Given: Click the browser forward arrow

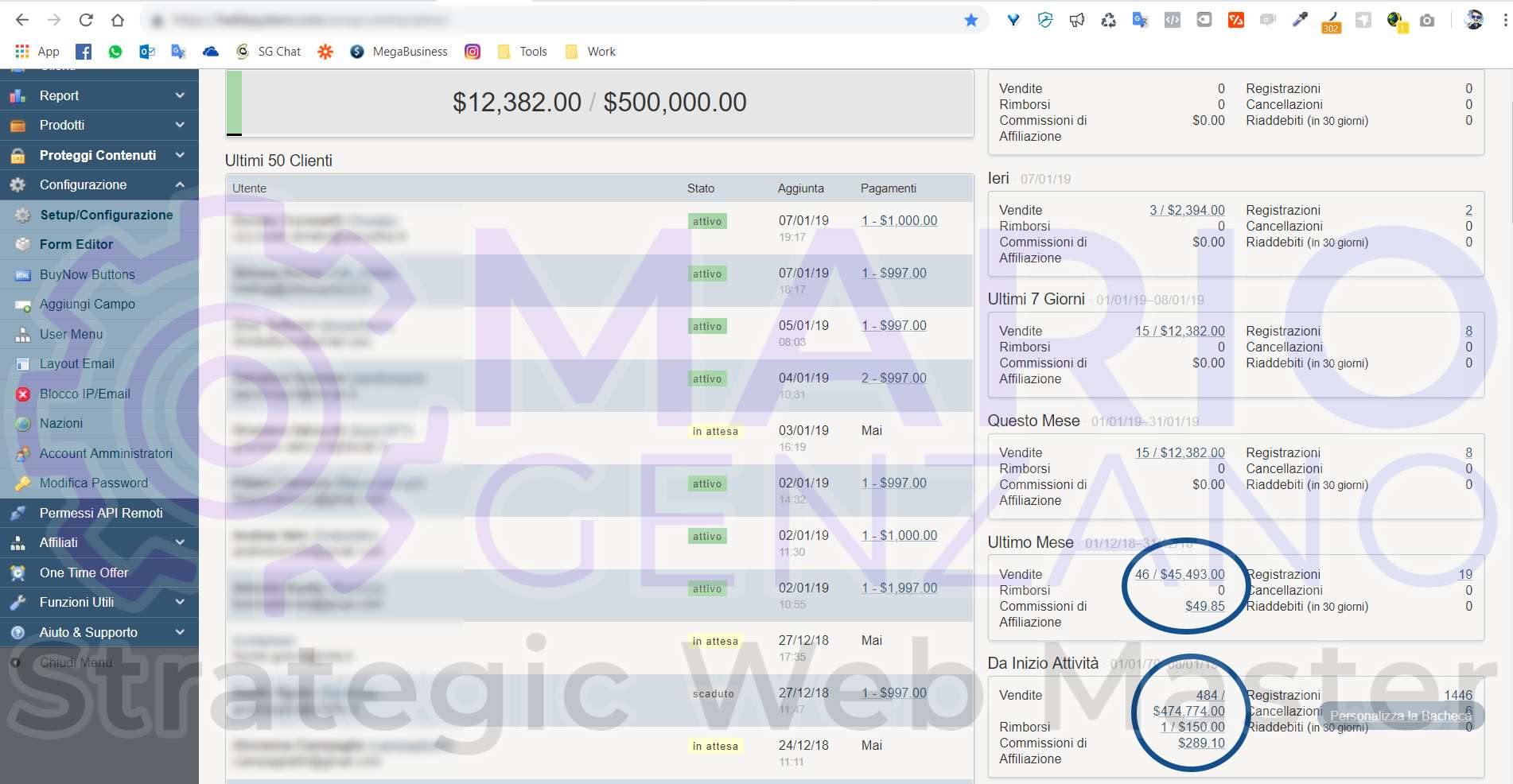Looking at the screenshot, I should click(x=54, y=20).
